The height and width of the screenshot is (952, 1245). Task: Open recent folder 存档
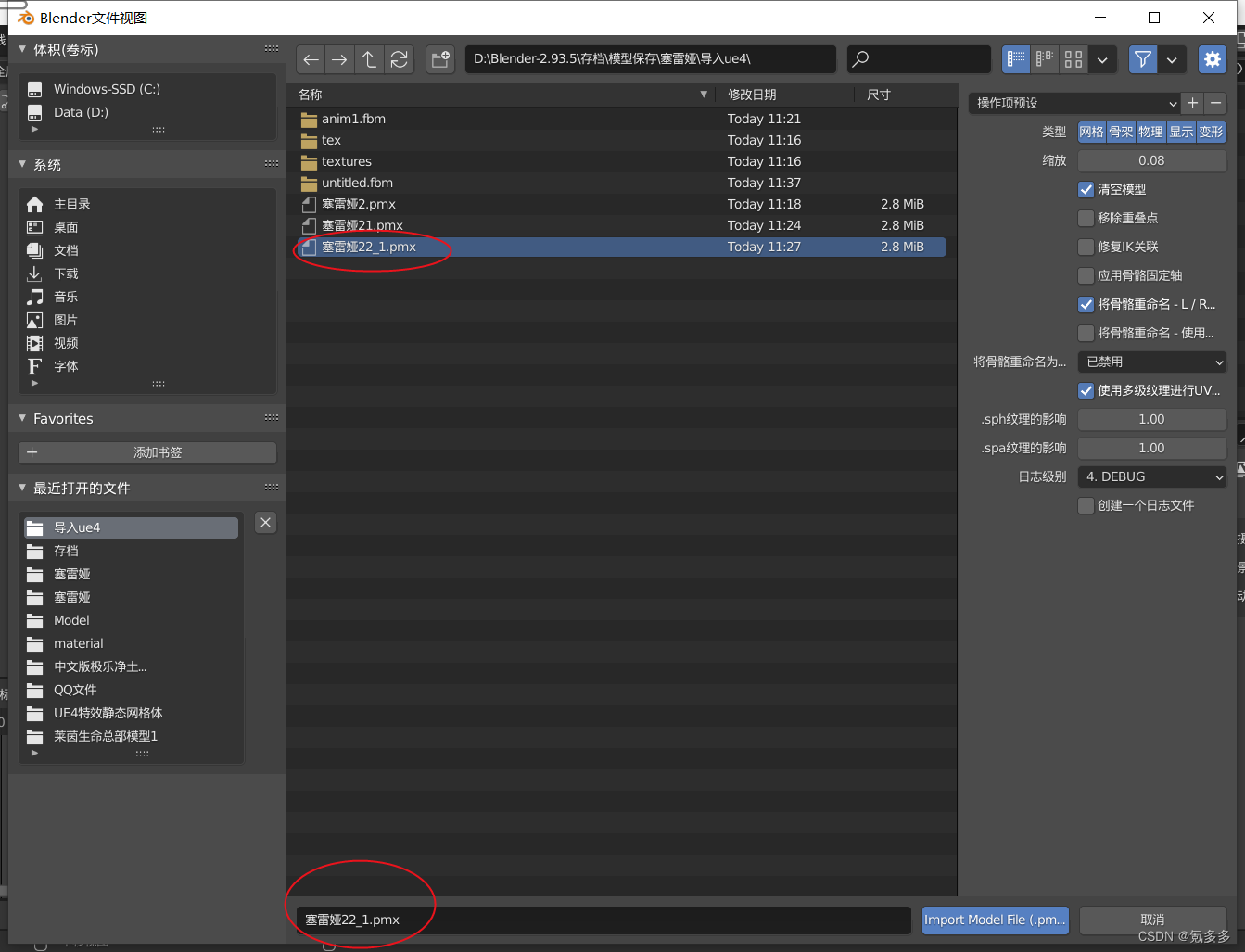tap(131, 551)
